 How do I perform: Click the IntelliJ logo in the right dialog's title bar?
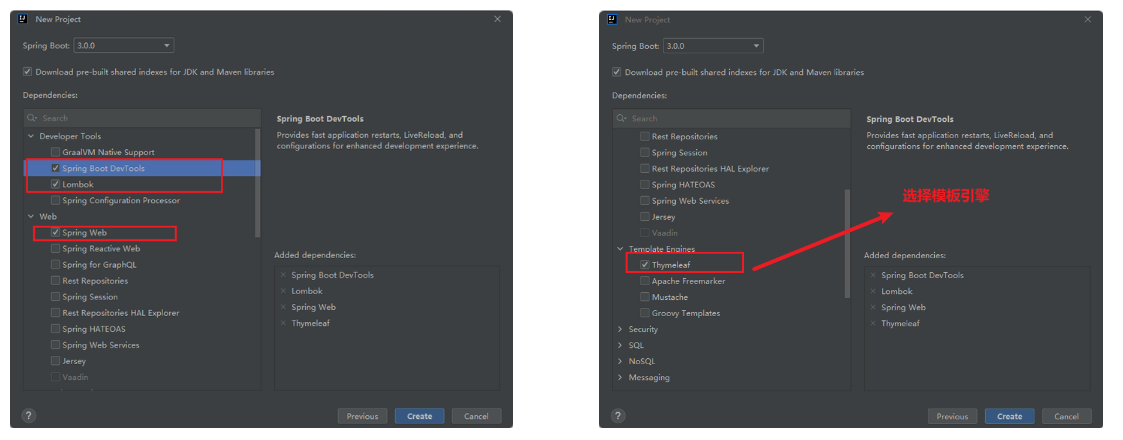click(611, 19)
